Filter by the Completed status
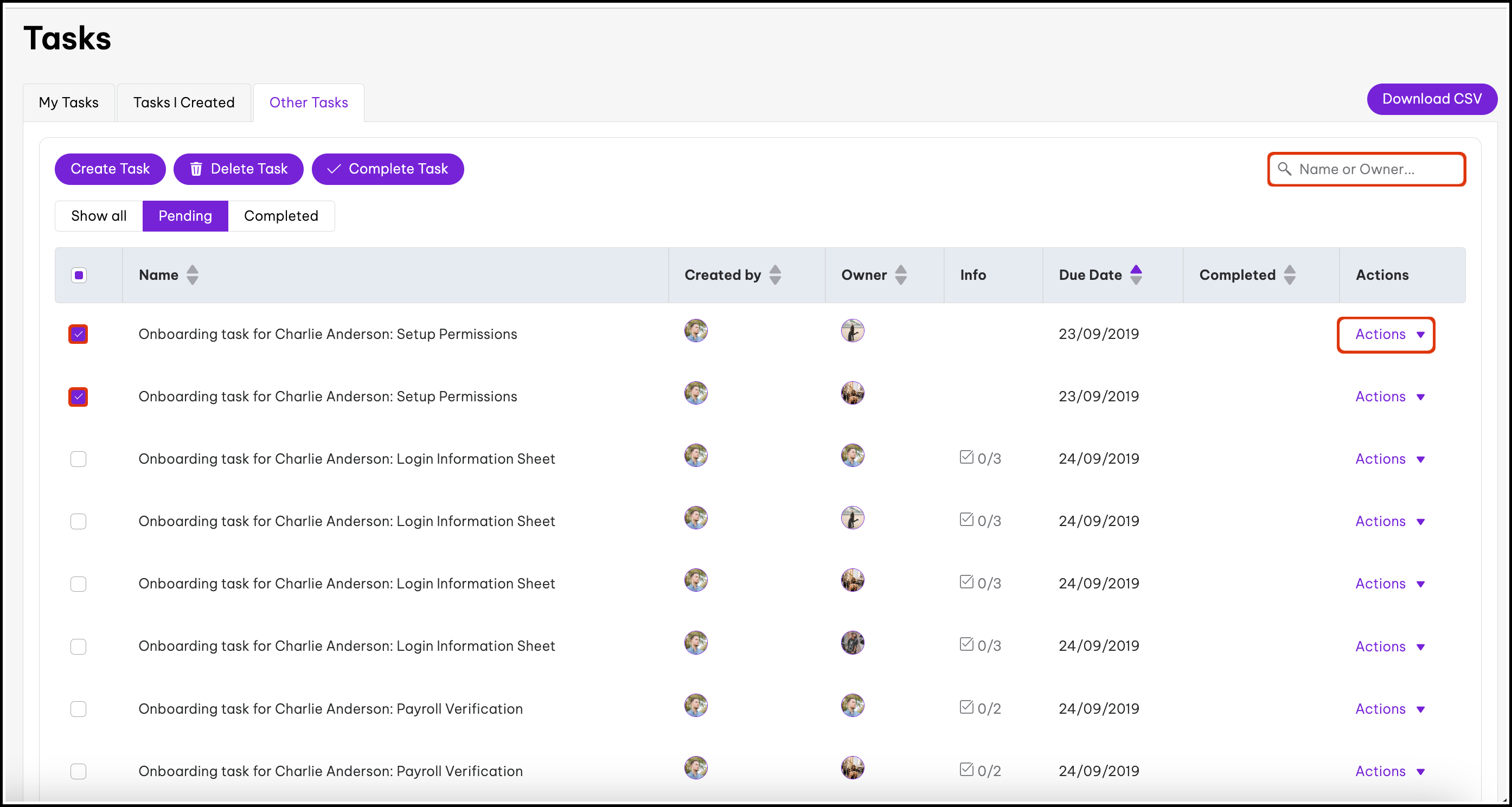1512x807 pixels. click(x=280, y=216)
